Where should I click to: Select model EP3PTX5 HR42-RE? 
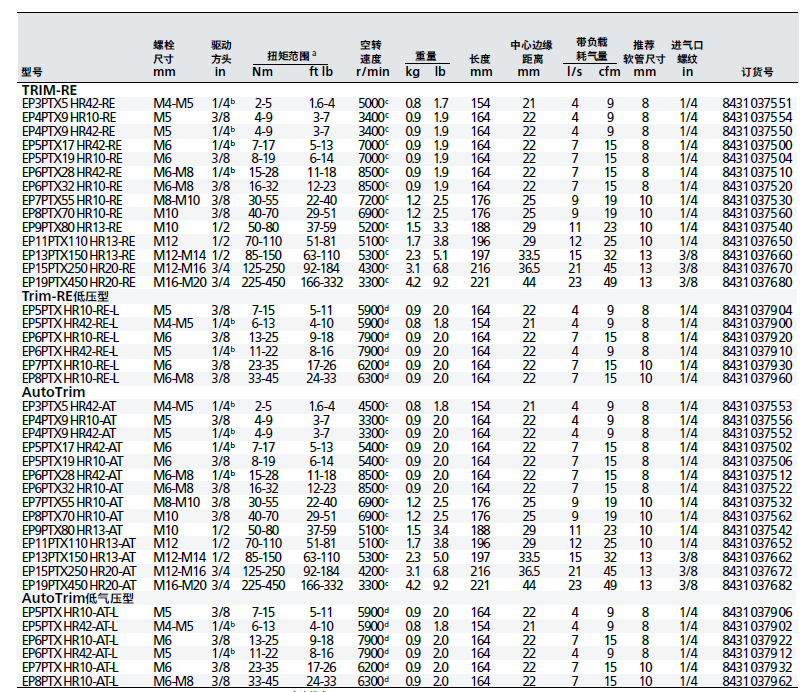[68, 103]
